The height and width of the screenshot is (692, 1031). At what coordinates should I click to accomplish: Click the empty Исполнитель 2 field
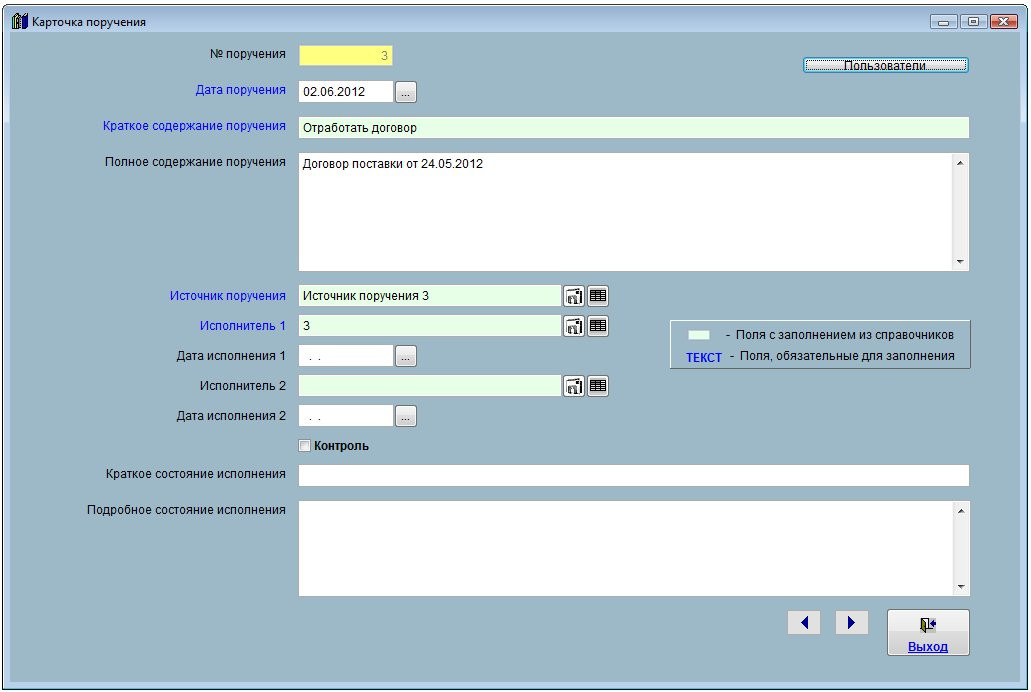point(430,386)
